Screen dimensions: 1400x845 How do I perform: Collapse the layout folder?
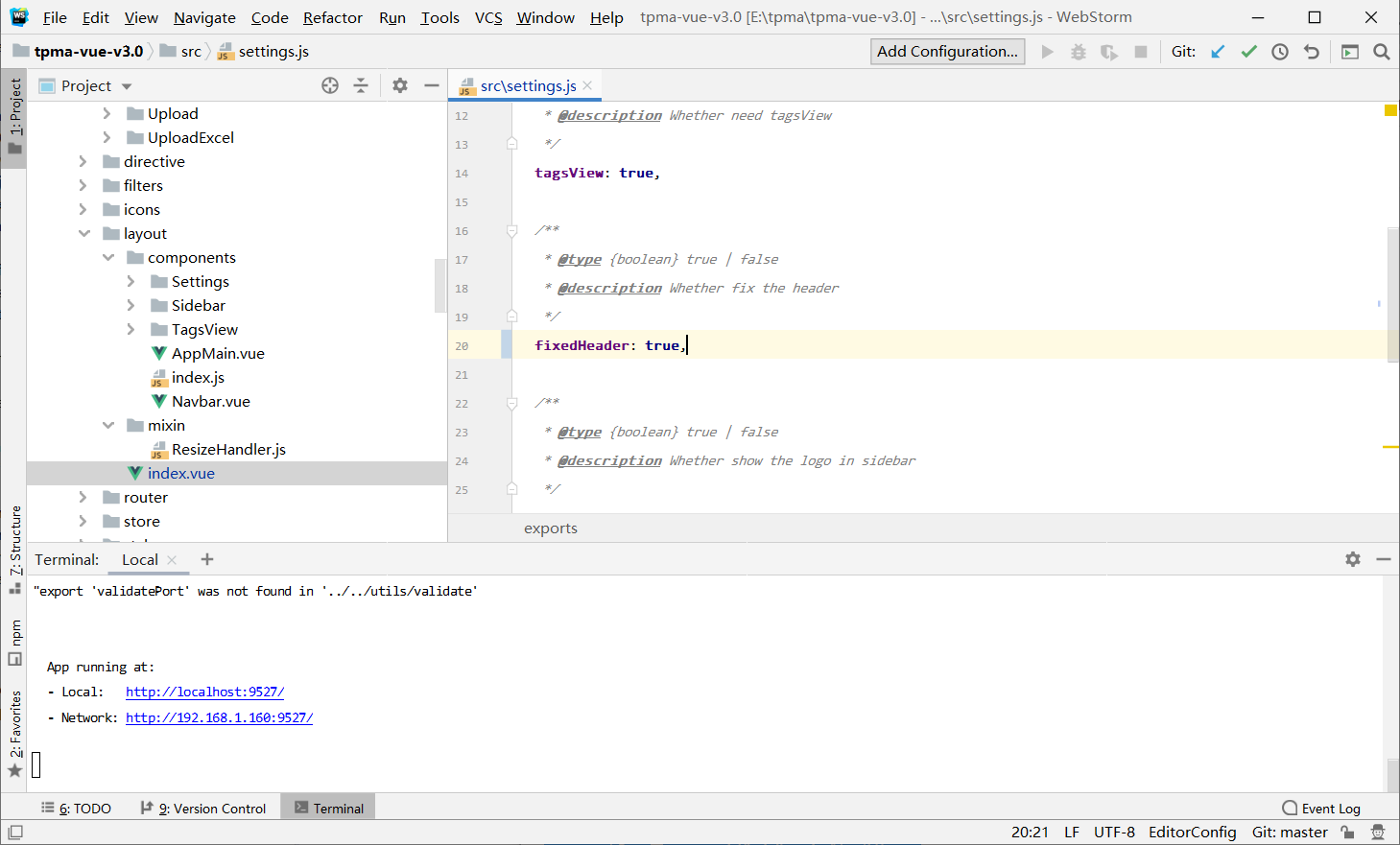(x=84, y=233)
